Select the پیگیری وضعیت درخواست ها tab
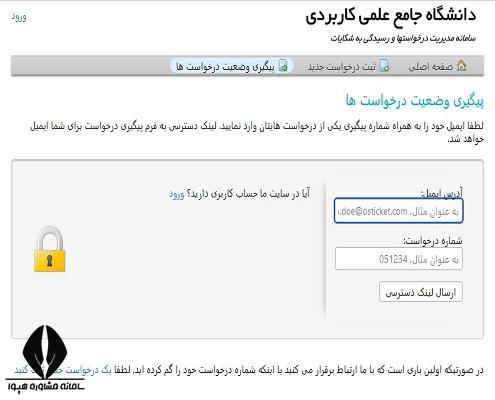 [232, 66]
